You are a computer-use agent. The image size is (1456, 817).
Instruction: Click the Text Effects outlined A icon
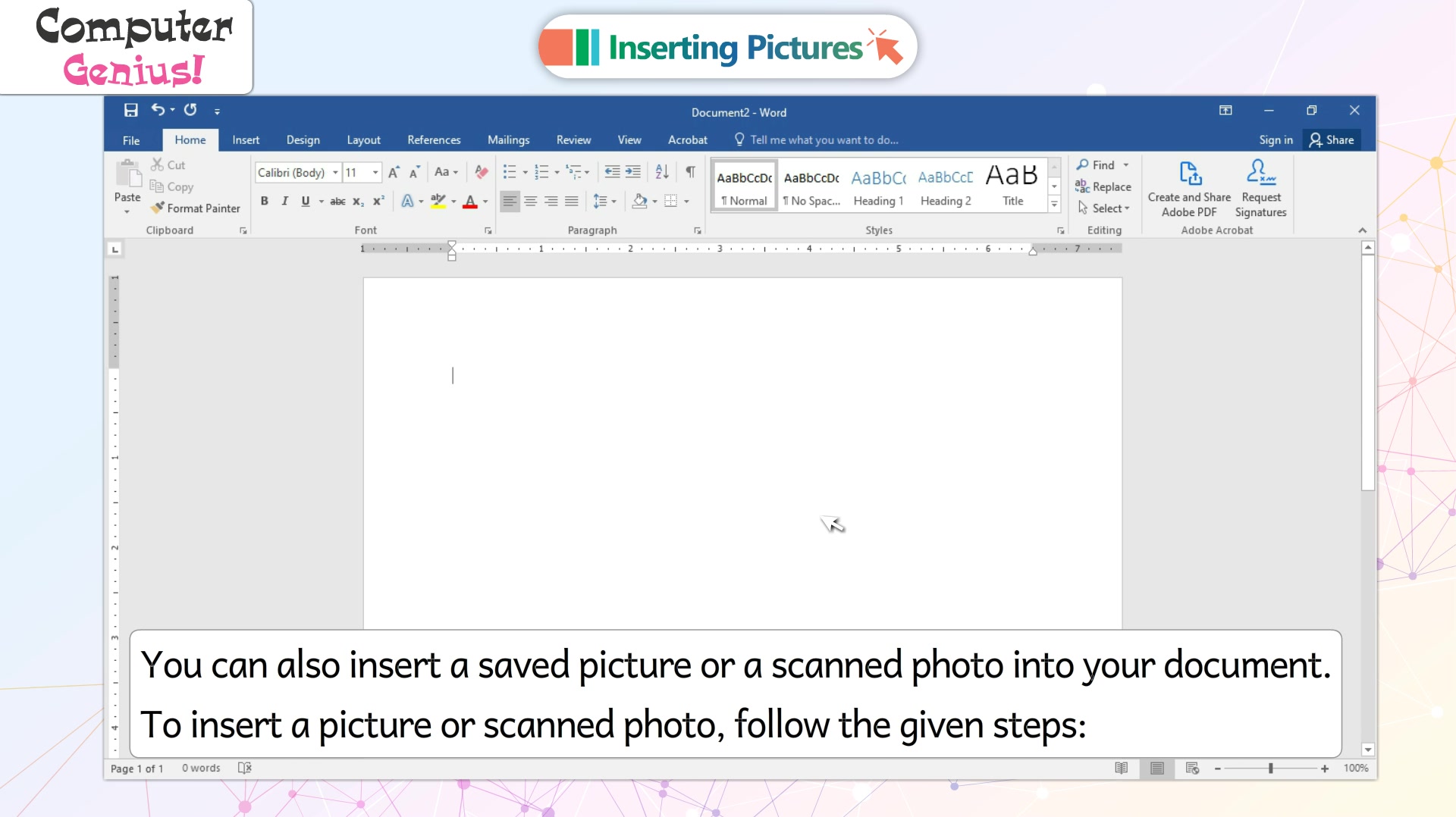pyautogui.click(x=407, y=201)
